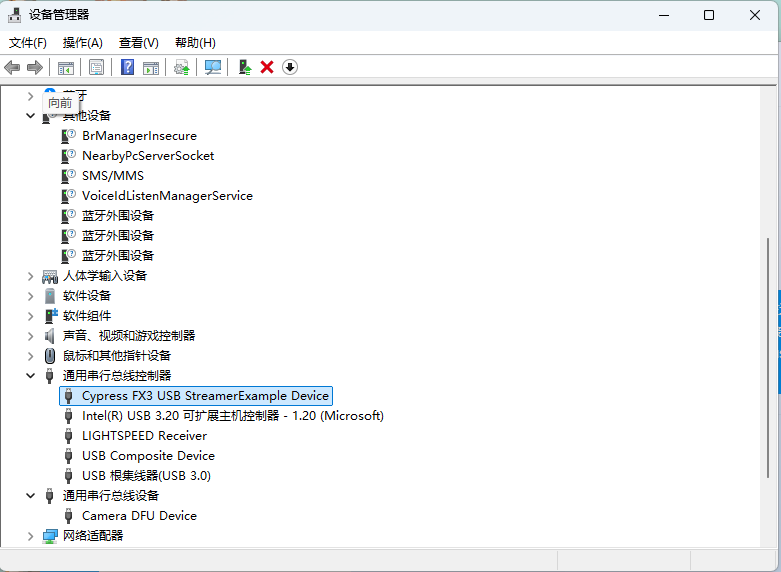Click the SMS/MMS unknown device icon
The image size is (781, 572).
[x=68, y=175]
